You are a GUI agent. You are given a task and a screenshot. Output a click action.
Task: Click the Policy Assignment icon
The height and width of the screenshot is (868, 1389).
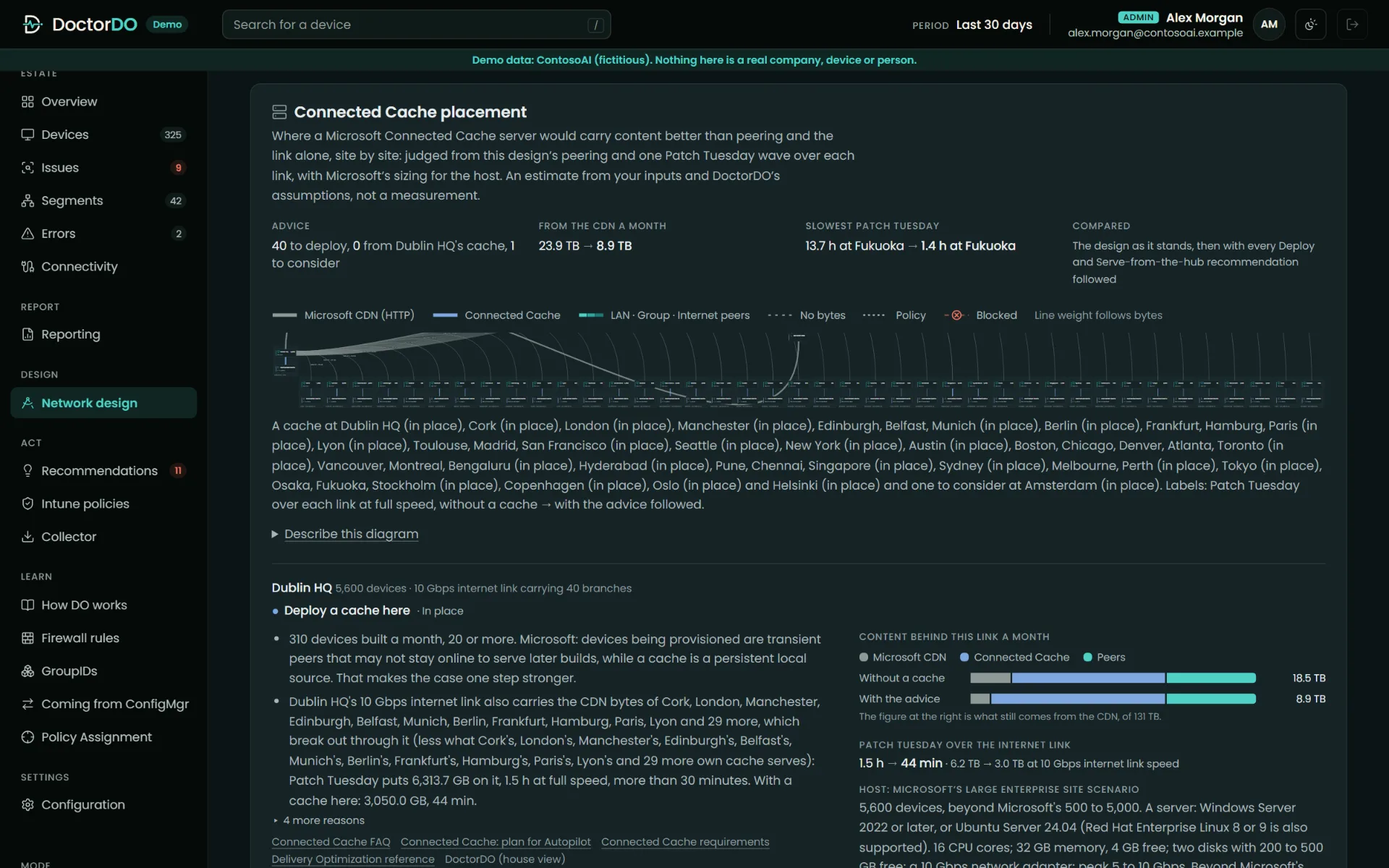click(x=27, y=737)
